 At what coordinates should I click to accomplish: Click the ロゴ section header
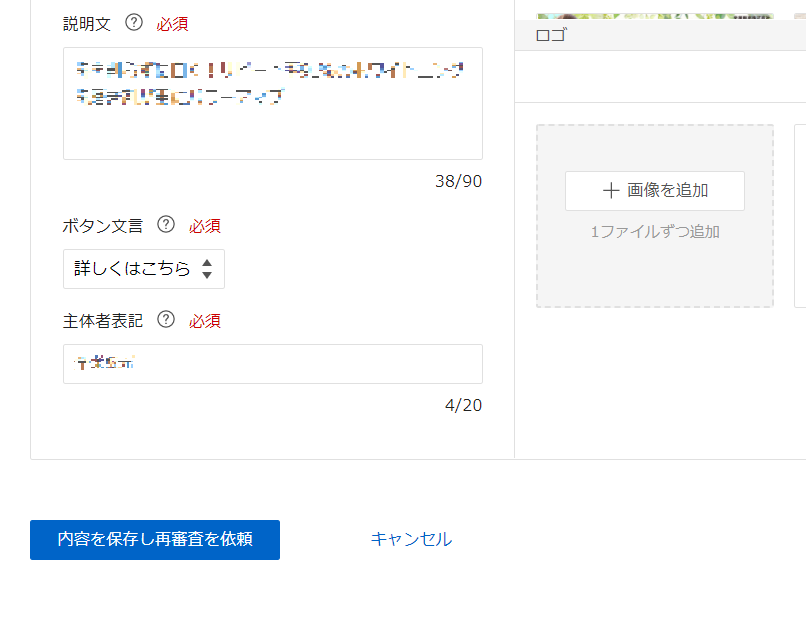point(551,35)
